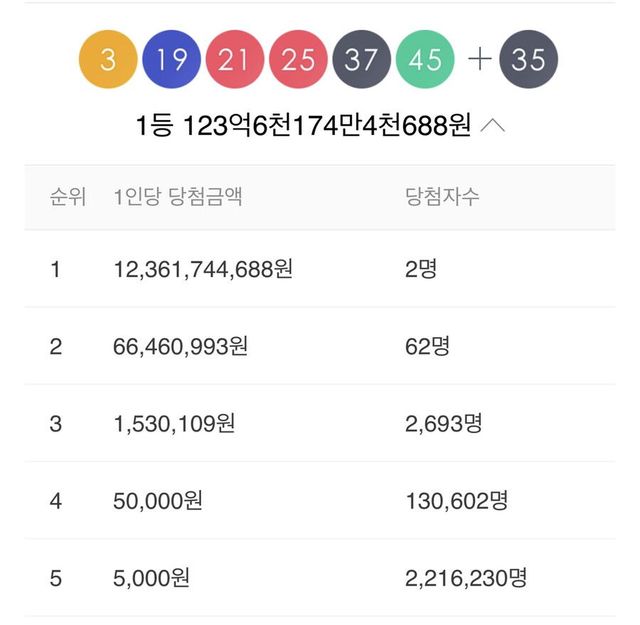Click the 1,530,109원 third prize amount
The height and width of the screenshot is (625, 640).
pos(175,423)
